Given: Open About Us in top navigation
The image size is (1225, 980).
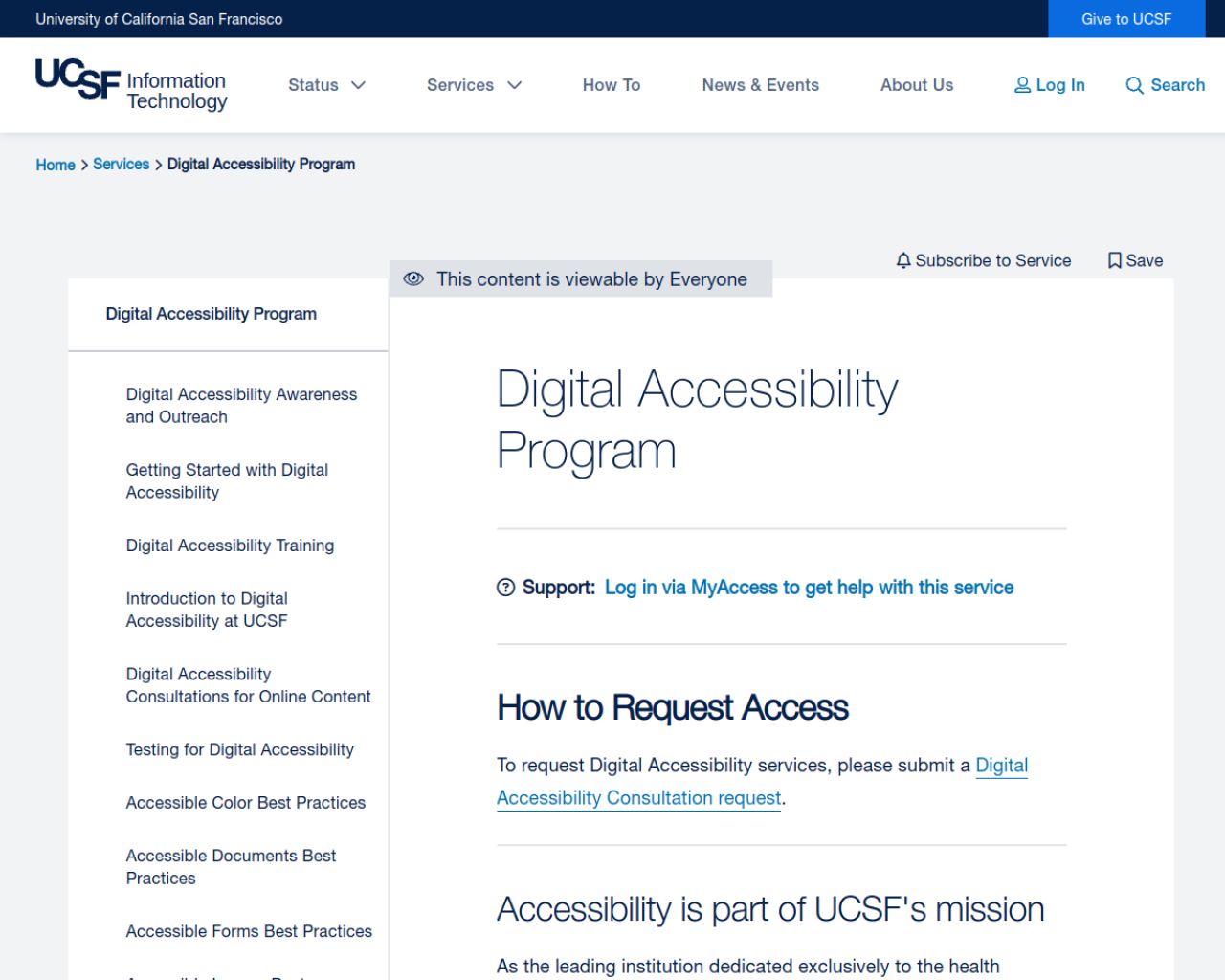Looking at the screenshot, I should [917, 85].
